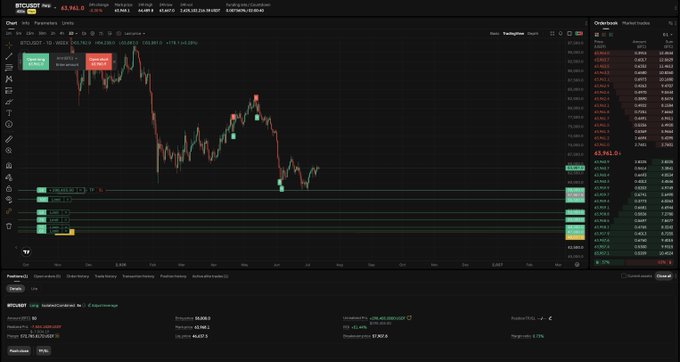Click the TradingView logo on chart
680x362 pixels.
26,251
